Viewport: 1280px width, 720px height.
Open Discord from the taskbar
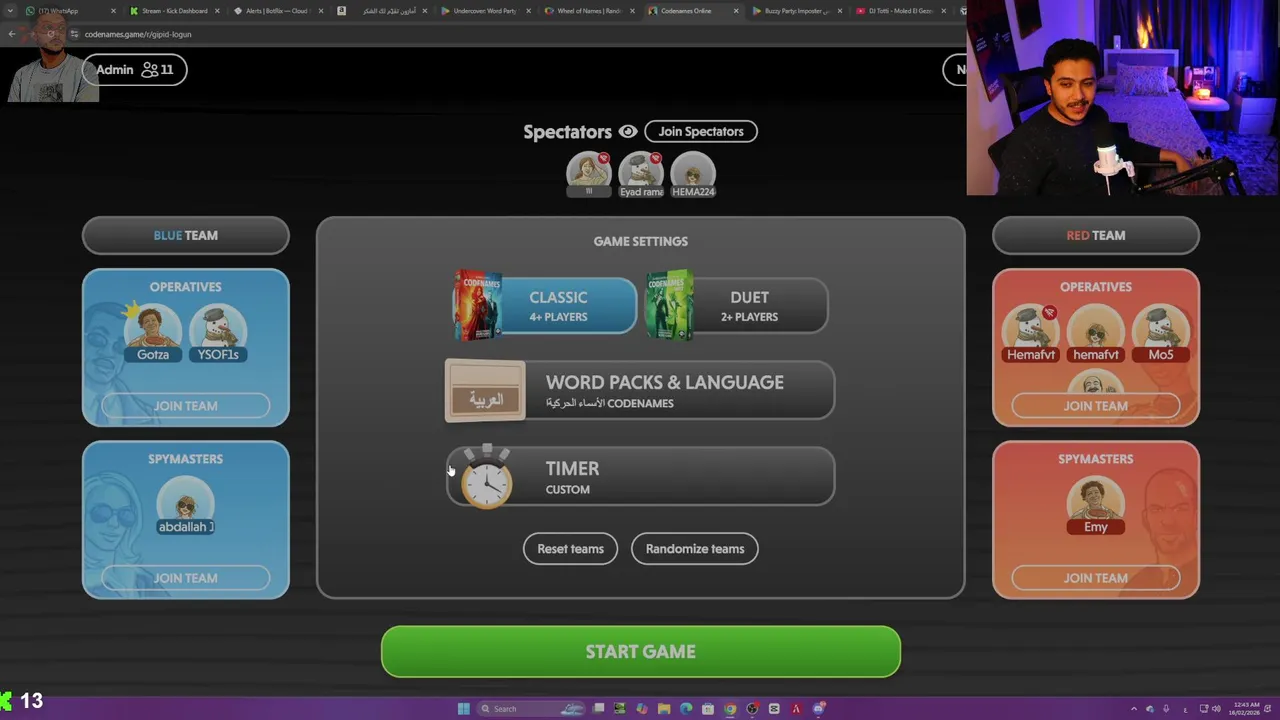click(818, 709)
